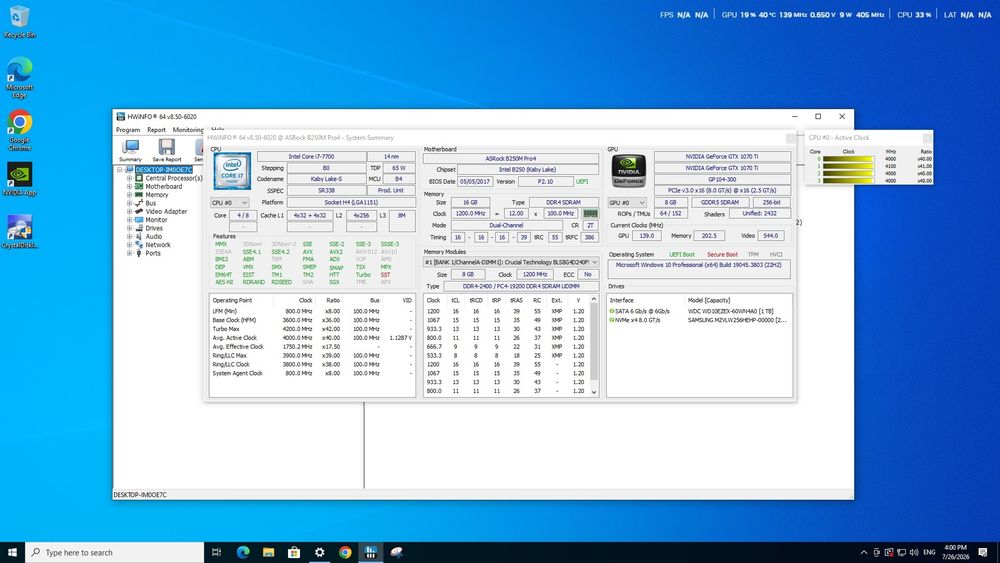Open Google Chrome desktop shortcut
The image size is (1000, 563).
(19, 130)
